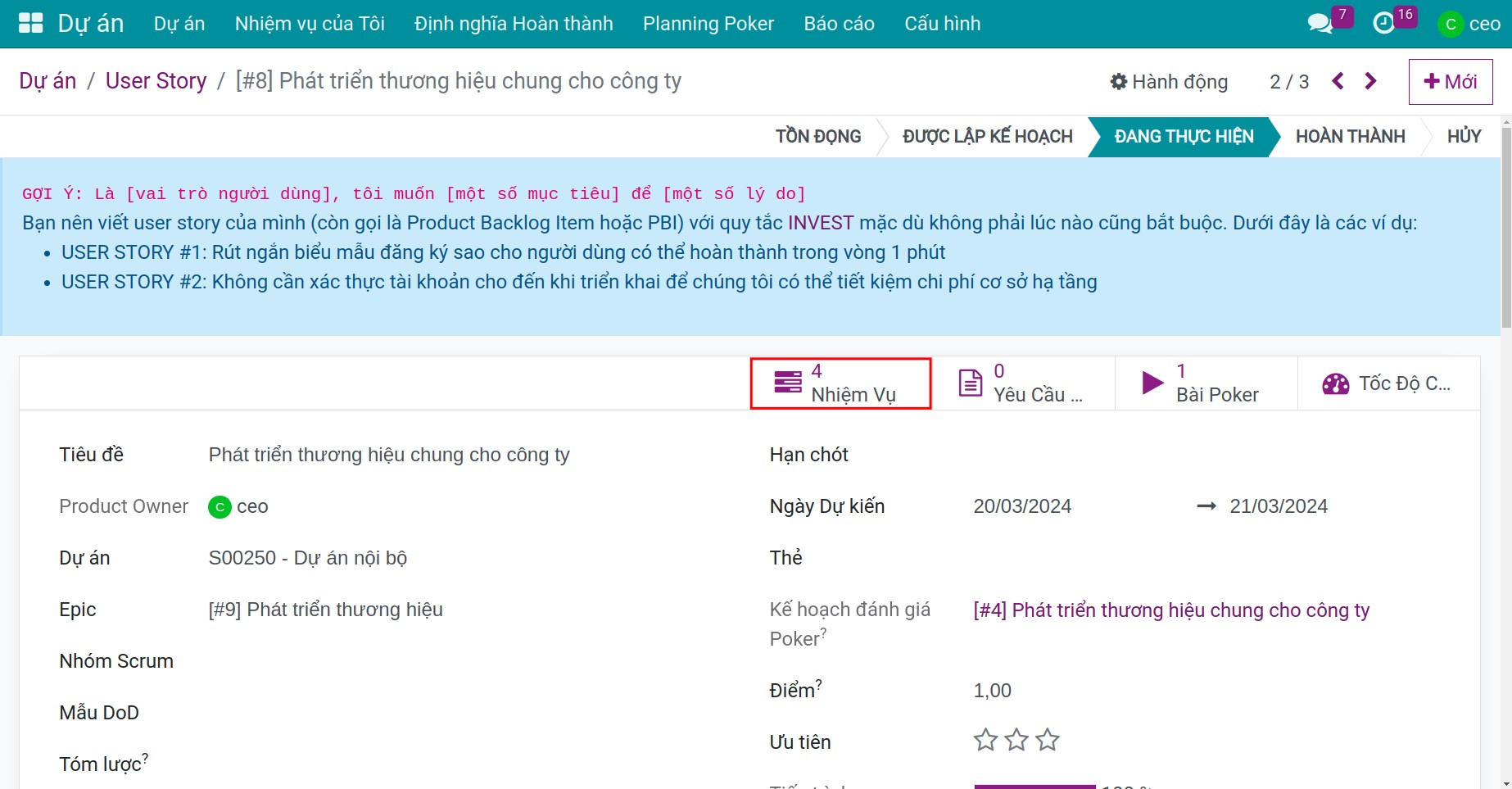Set stage to Hoàn thành
This screenshot has height=789, width=1512.
tap(1351, 136)
